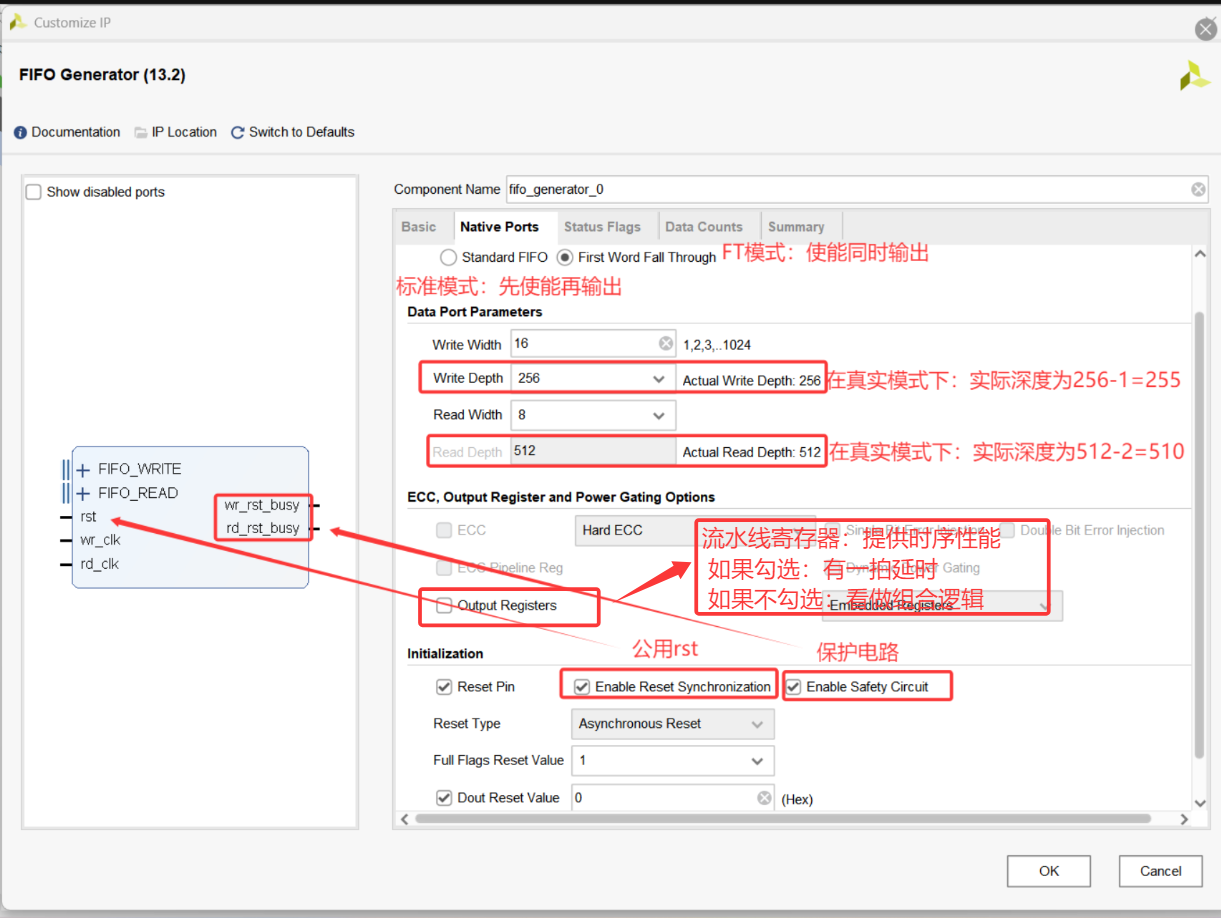The width and height of the screenshot is (1221, 918).
Task: Open the Write Depth dropdown
Action: click(x=593, y=379)
